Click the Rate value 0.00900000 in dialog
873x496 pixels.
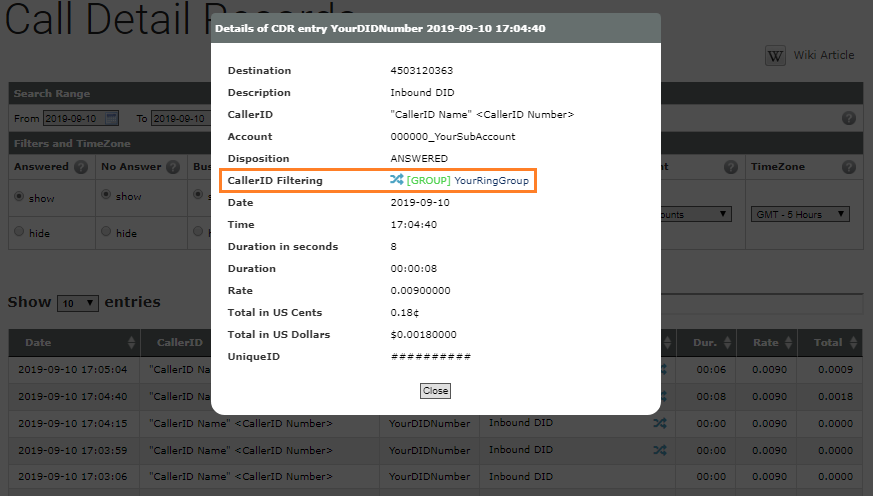tap(420, 291)
